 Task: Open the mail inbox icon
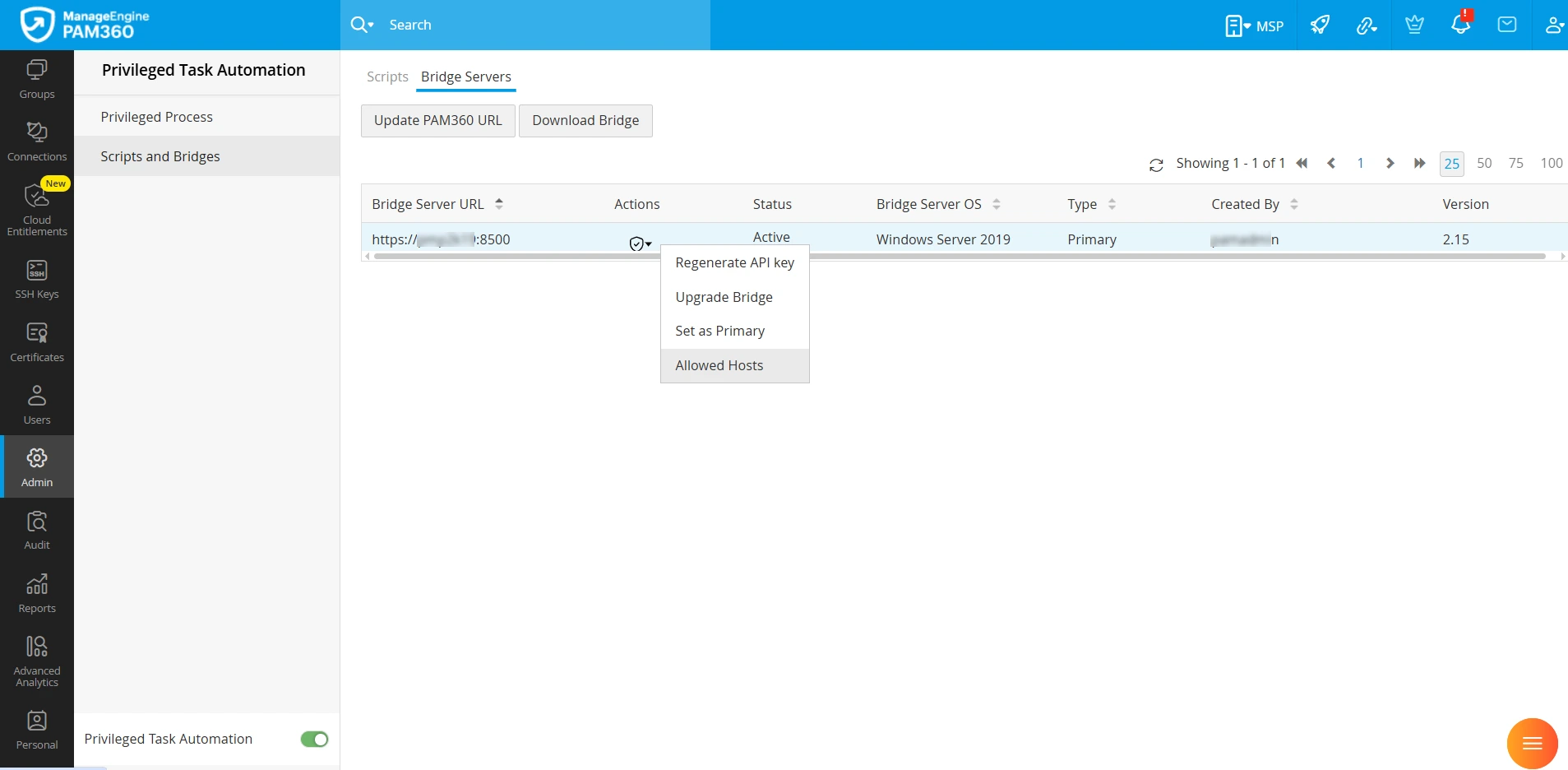click(1506, 25)
